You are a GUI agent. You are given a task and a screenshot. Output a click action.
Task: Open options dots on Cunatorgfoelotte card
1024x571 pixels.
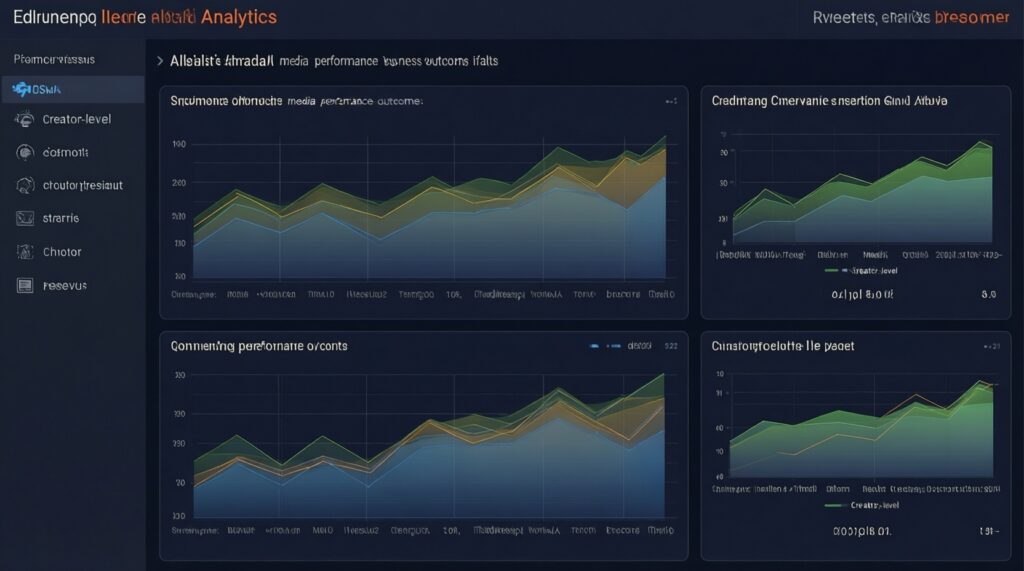[992, 346]
